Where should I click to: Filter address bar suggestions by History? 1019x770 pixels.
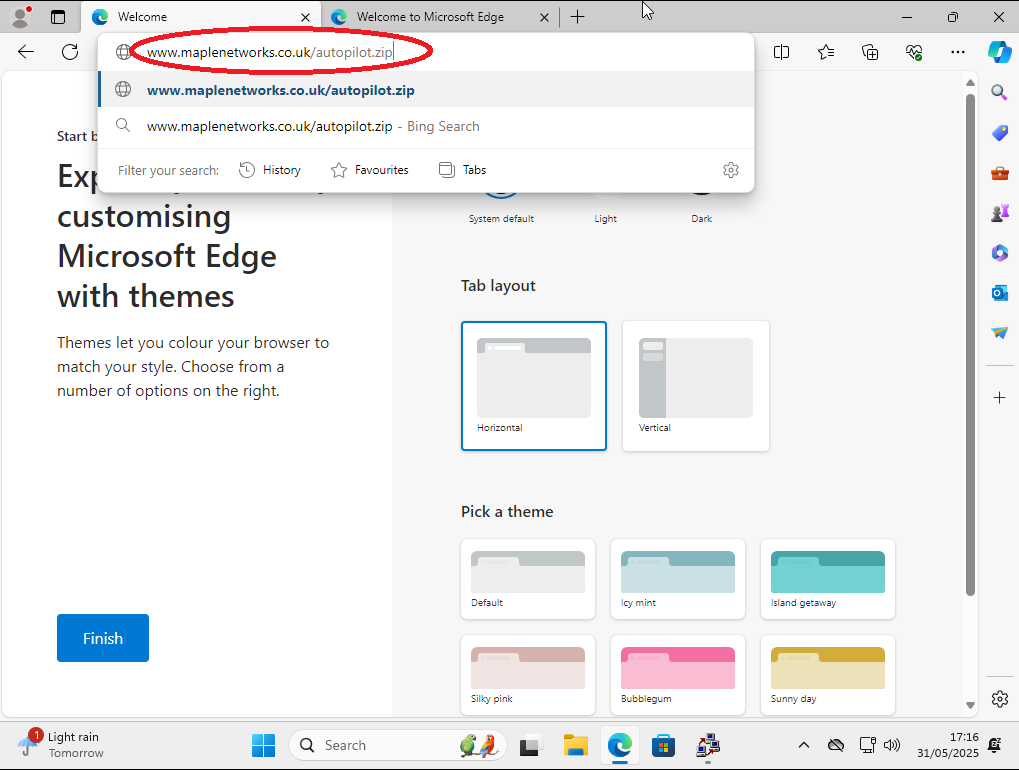click(x=270, y=170)
